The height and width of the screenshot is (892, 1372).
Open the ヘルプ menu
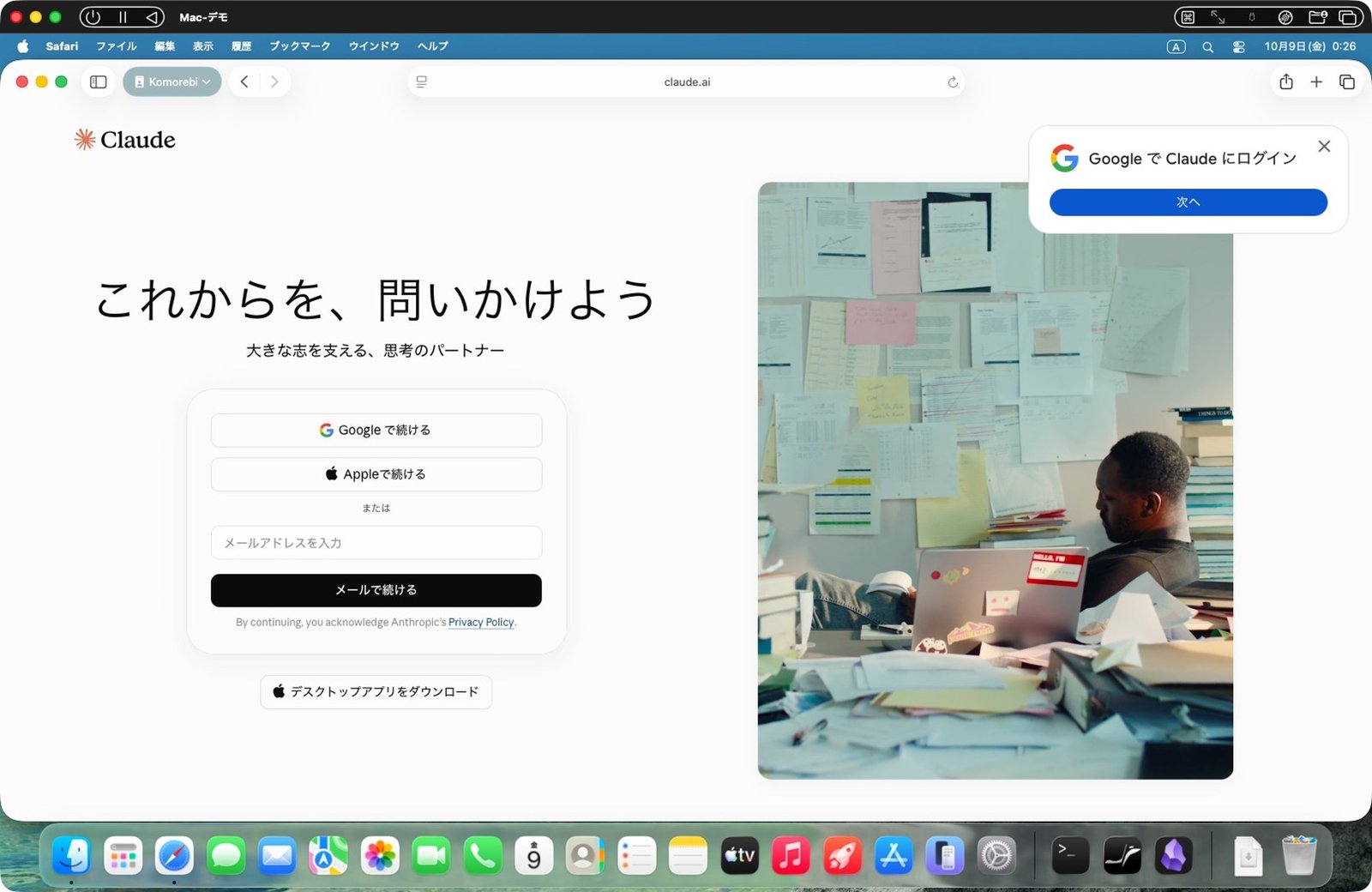pos(433,46)
